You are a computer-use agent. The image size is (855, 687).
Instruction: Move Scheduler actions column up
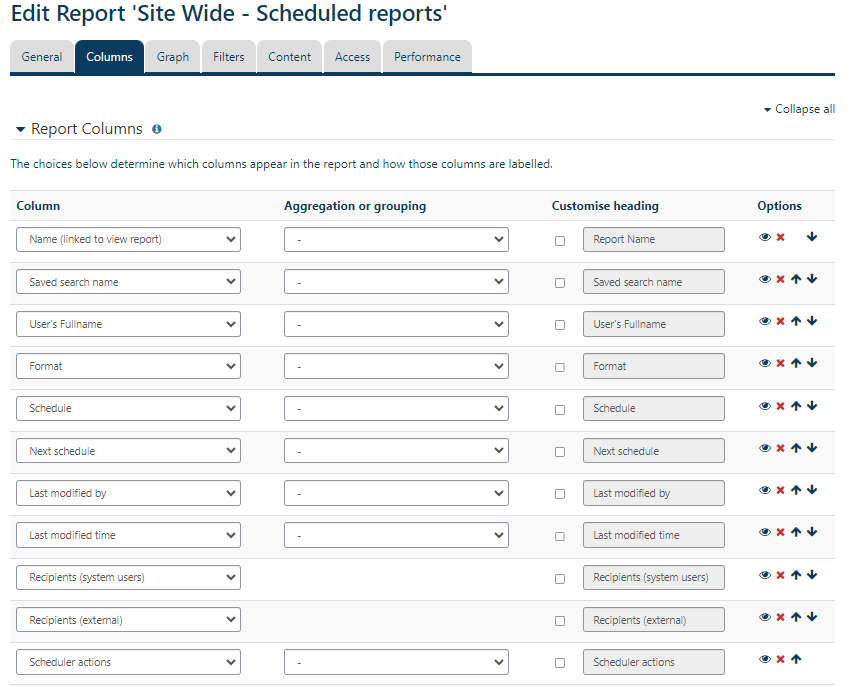point(796,659)
